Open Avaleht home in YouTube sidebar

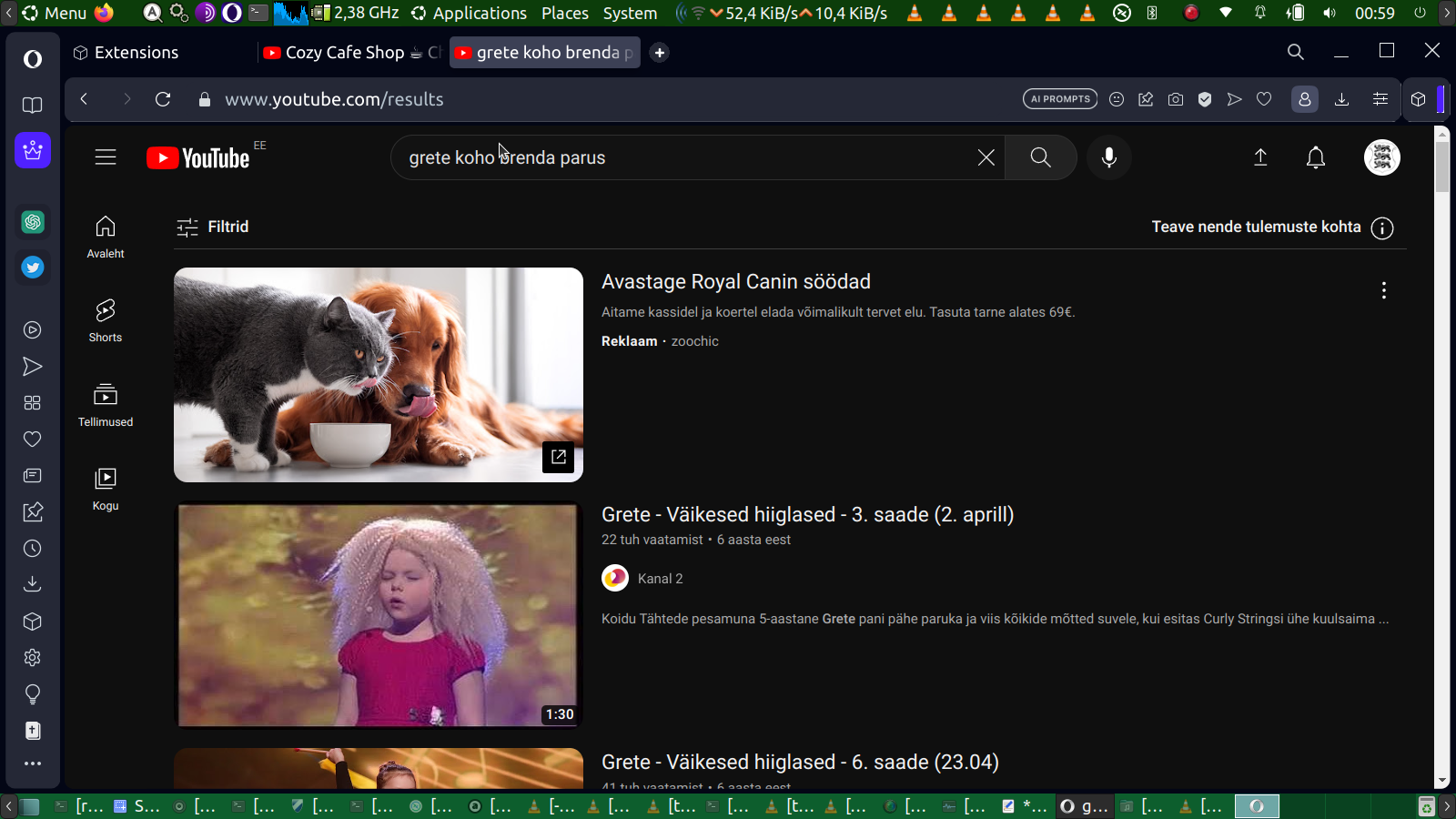pos(106,237)
